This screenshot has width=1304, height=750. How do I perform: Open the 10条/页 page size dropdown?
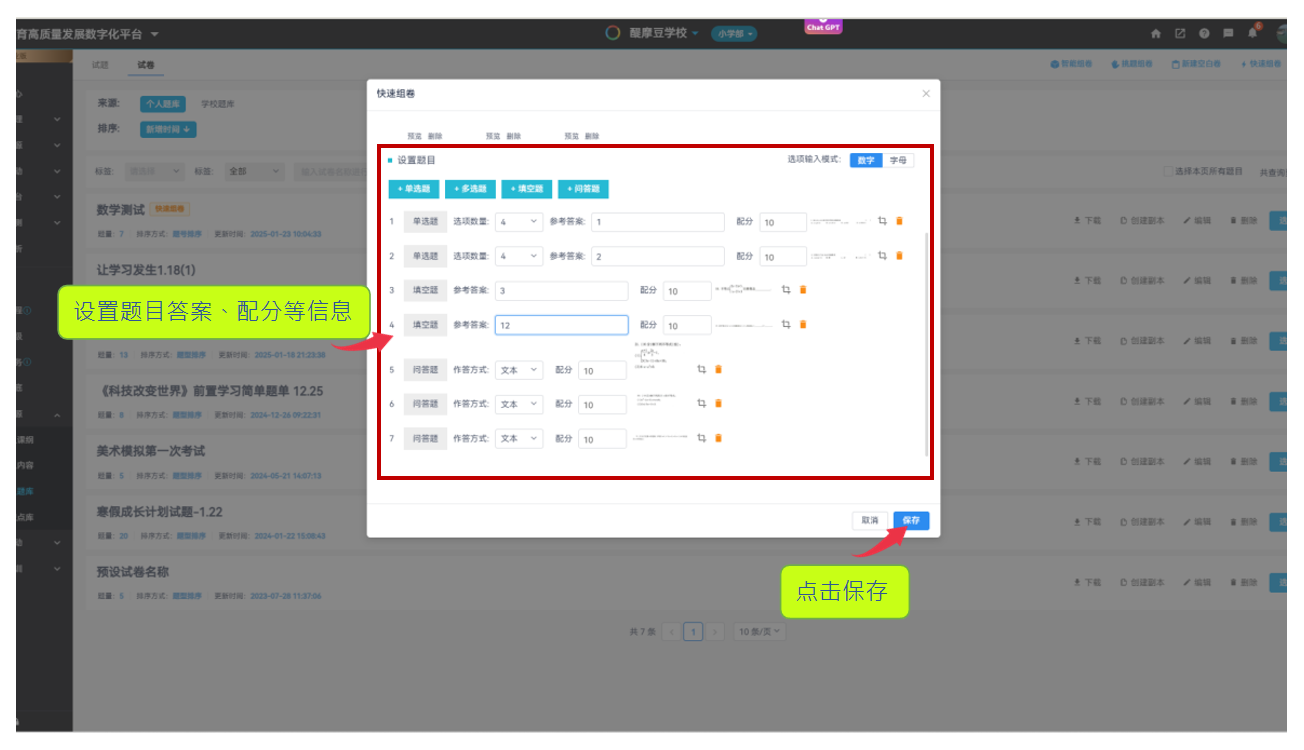point(759,631)
